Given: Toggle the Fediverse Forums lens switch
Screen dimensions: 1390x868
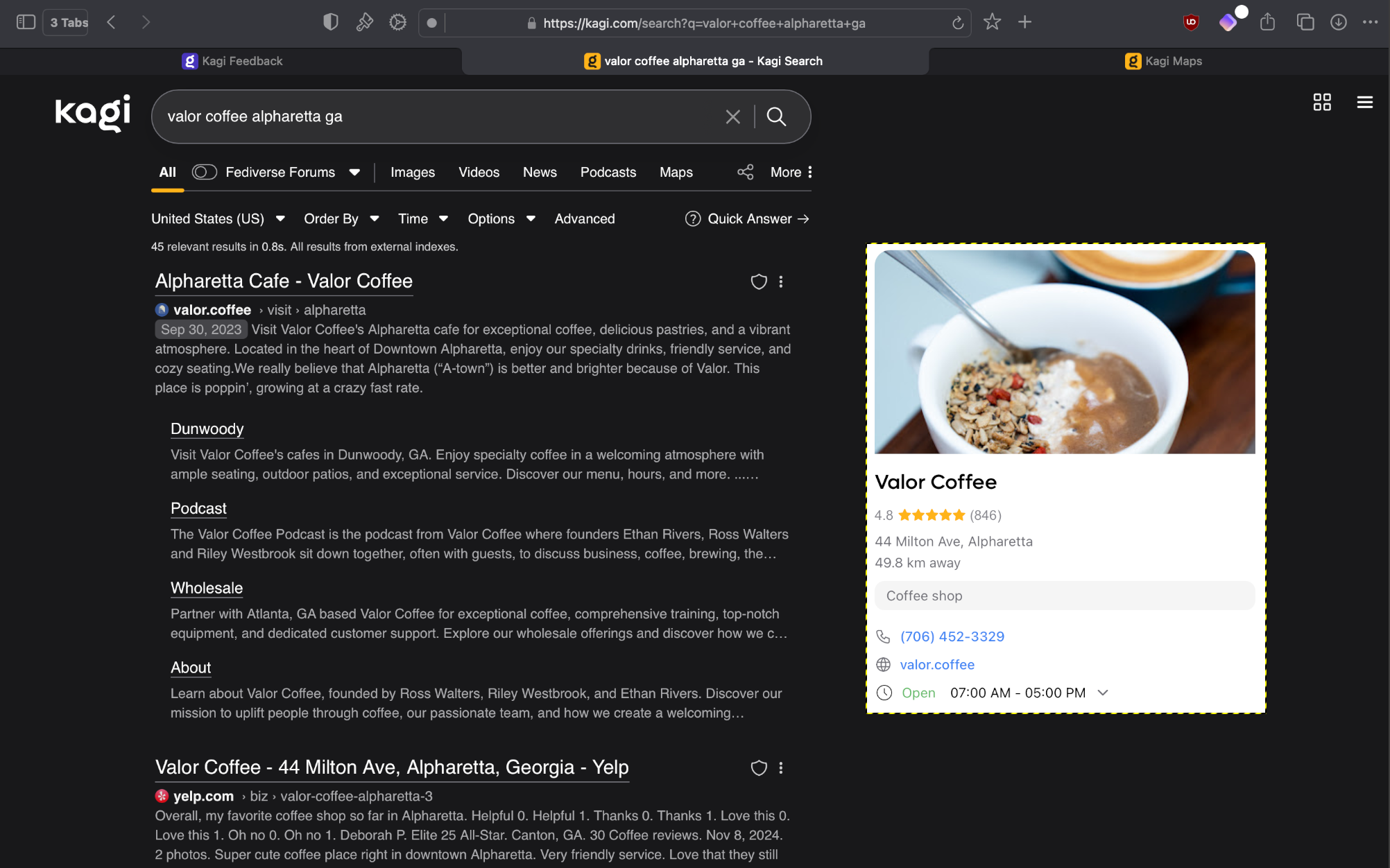Looking at the screenshot, I should [x=205, y=172].
